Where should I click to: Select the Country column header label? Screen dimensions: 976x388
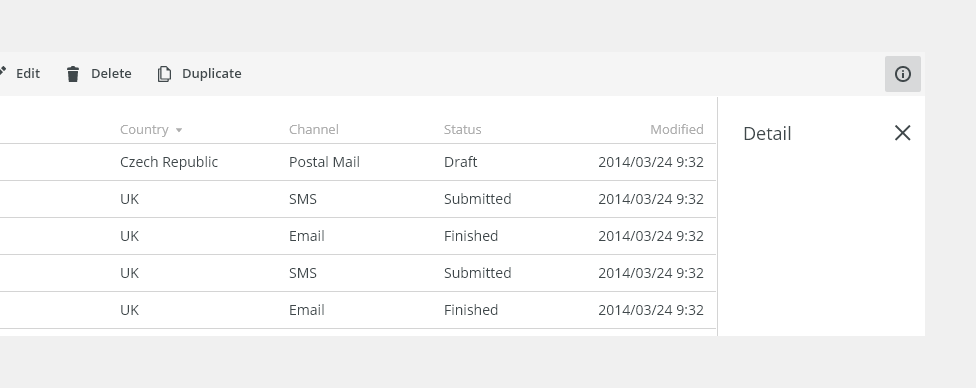coord(144,130)
